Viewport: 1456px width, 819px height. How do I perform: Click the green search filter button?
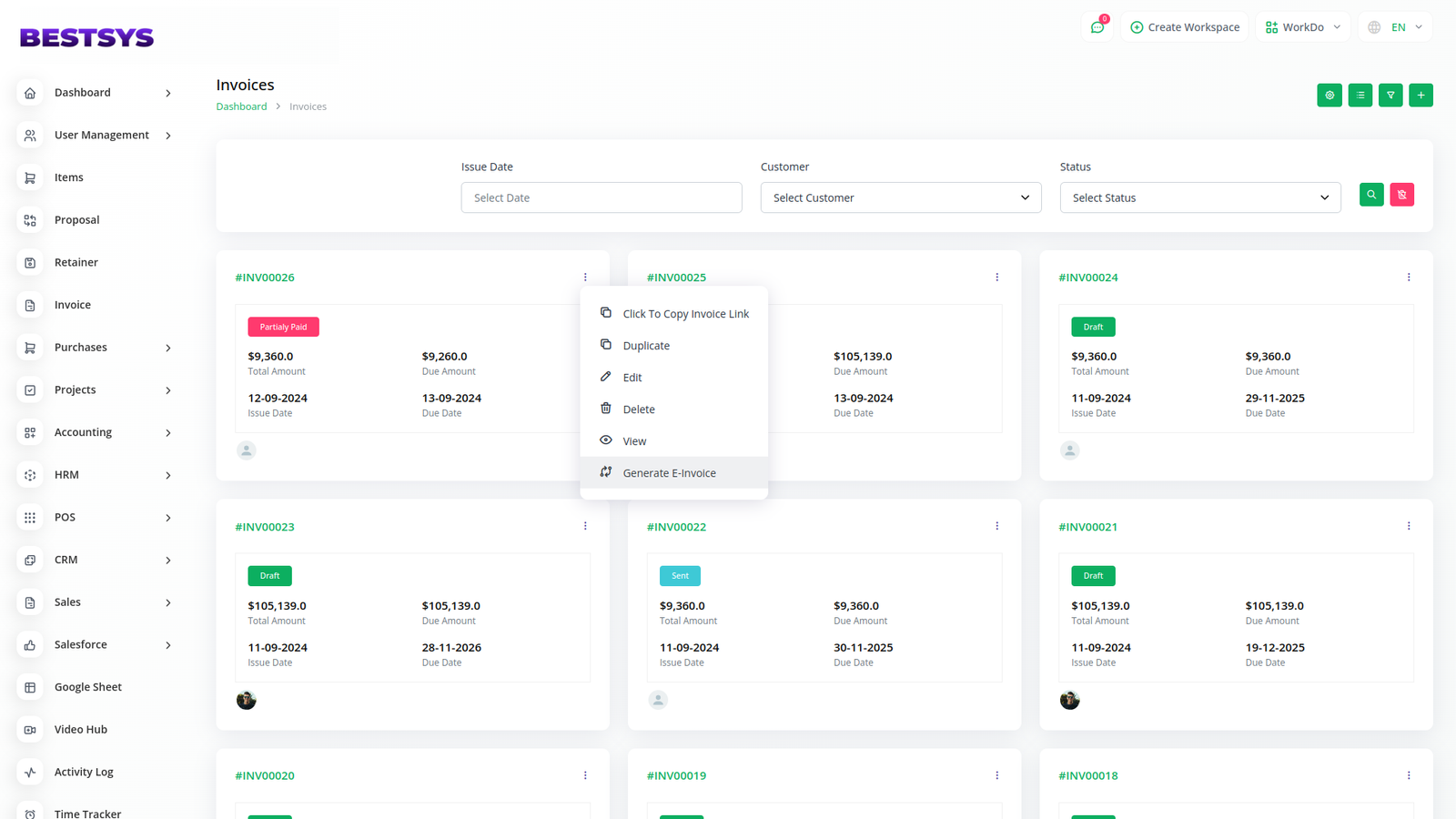[1371, 195]
